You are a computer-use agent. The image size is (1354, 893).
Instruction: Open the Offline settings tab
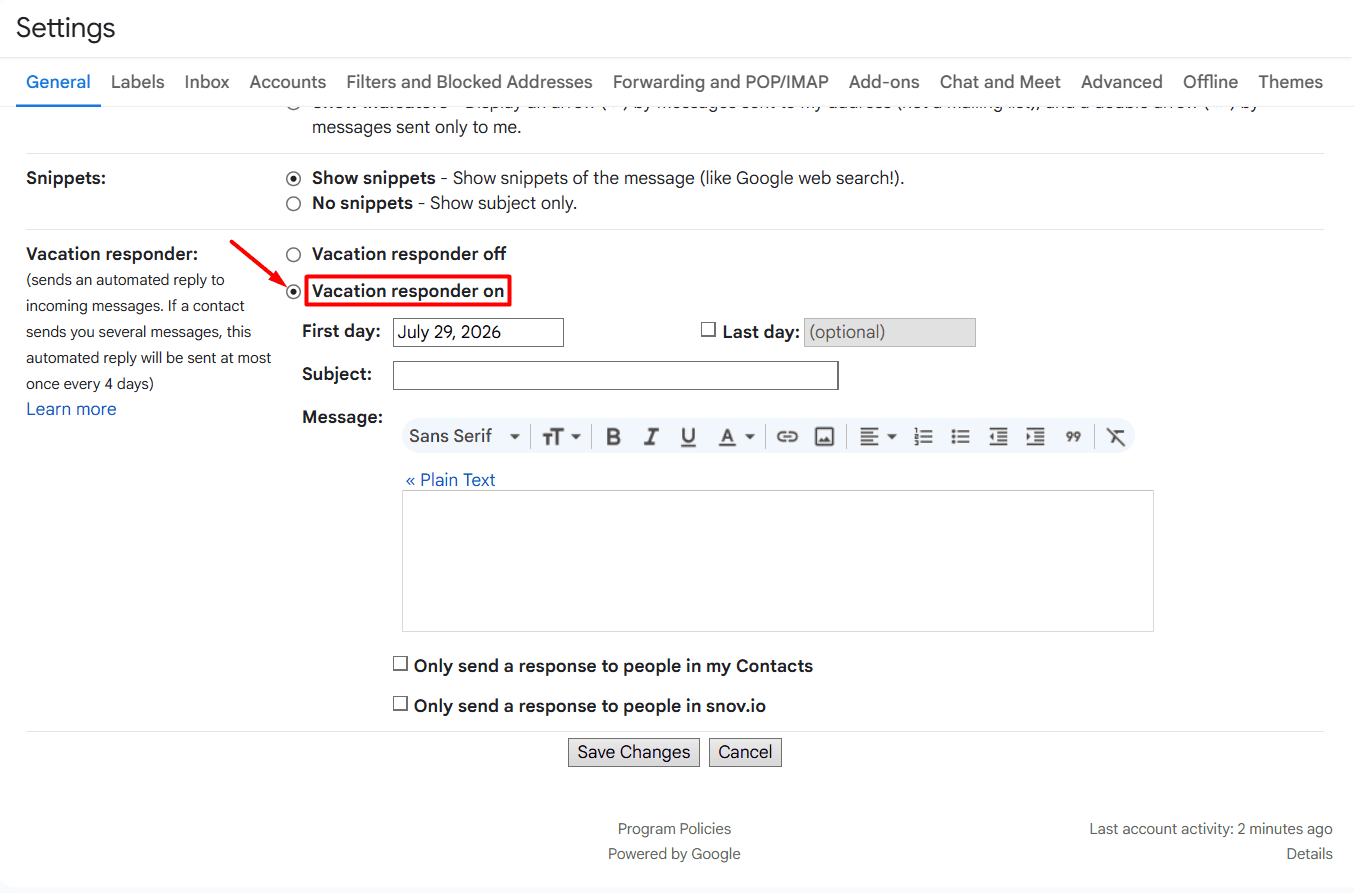click(1210, 82)
